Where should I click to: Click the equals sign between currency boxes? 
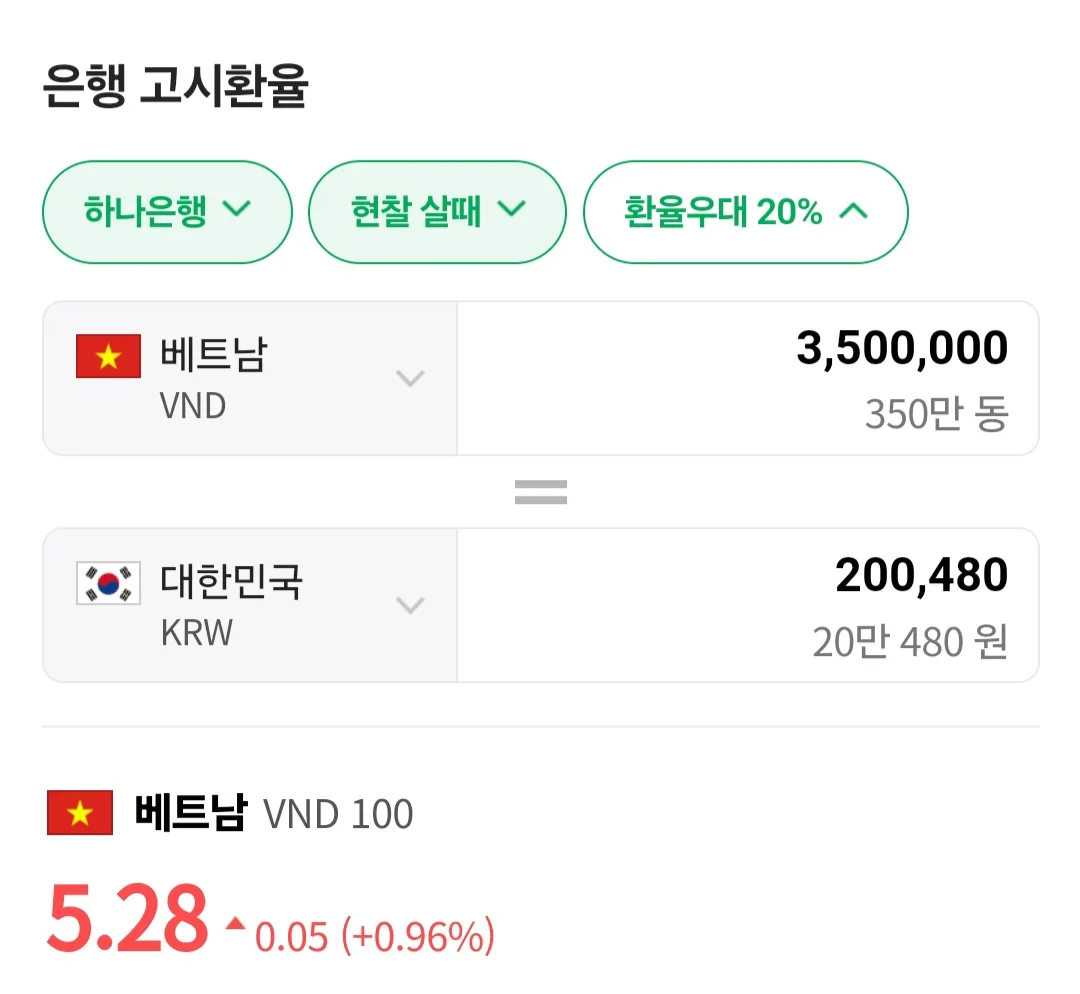tap(541, 492)
